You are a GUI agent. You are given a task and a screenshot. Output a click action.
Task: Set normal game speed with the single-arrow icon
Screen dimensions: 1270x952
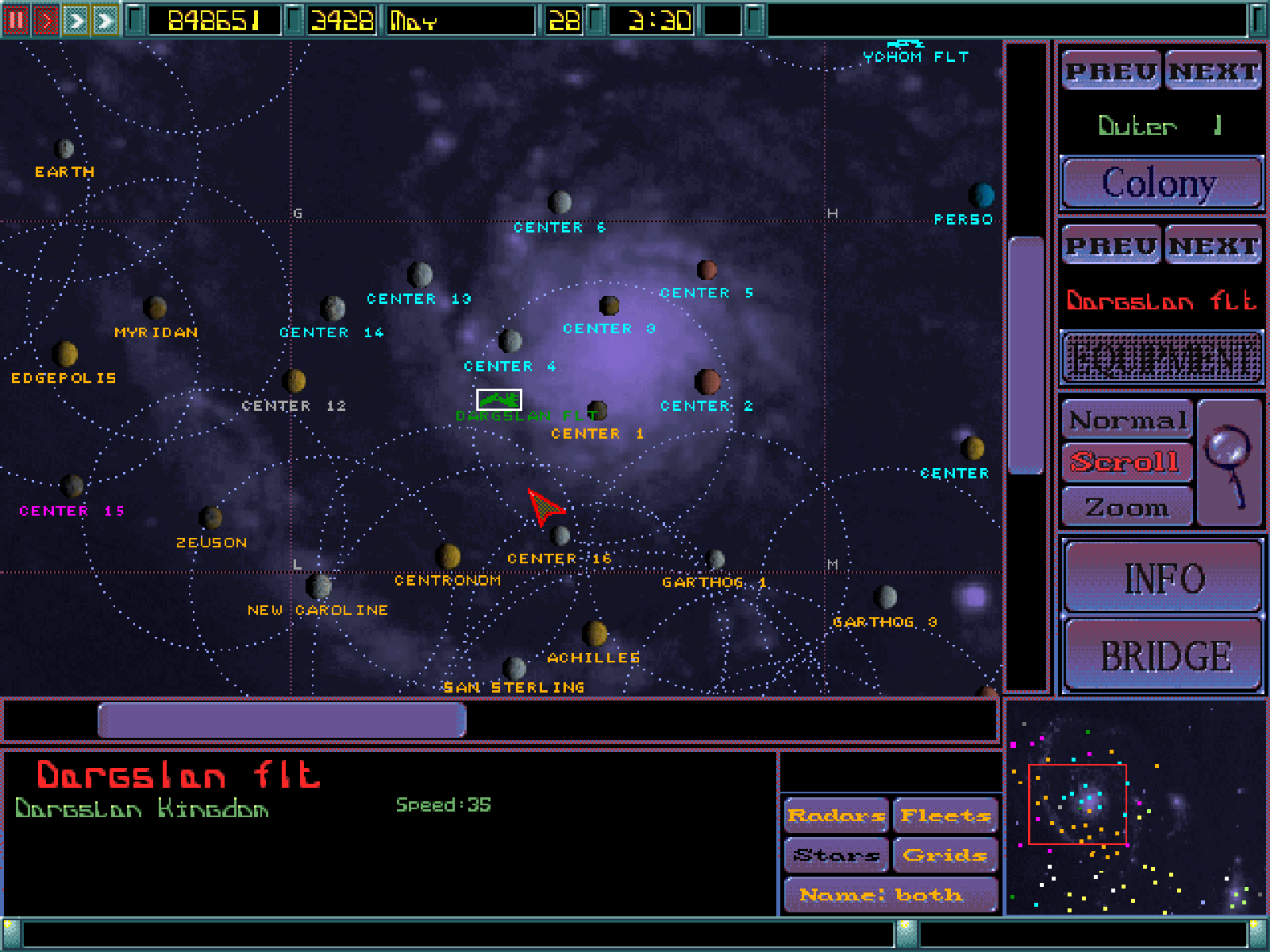point(46,20)
